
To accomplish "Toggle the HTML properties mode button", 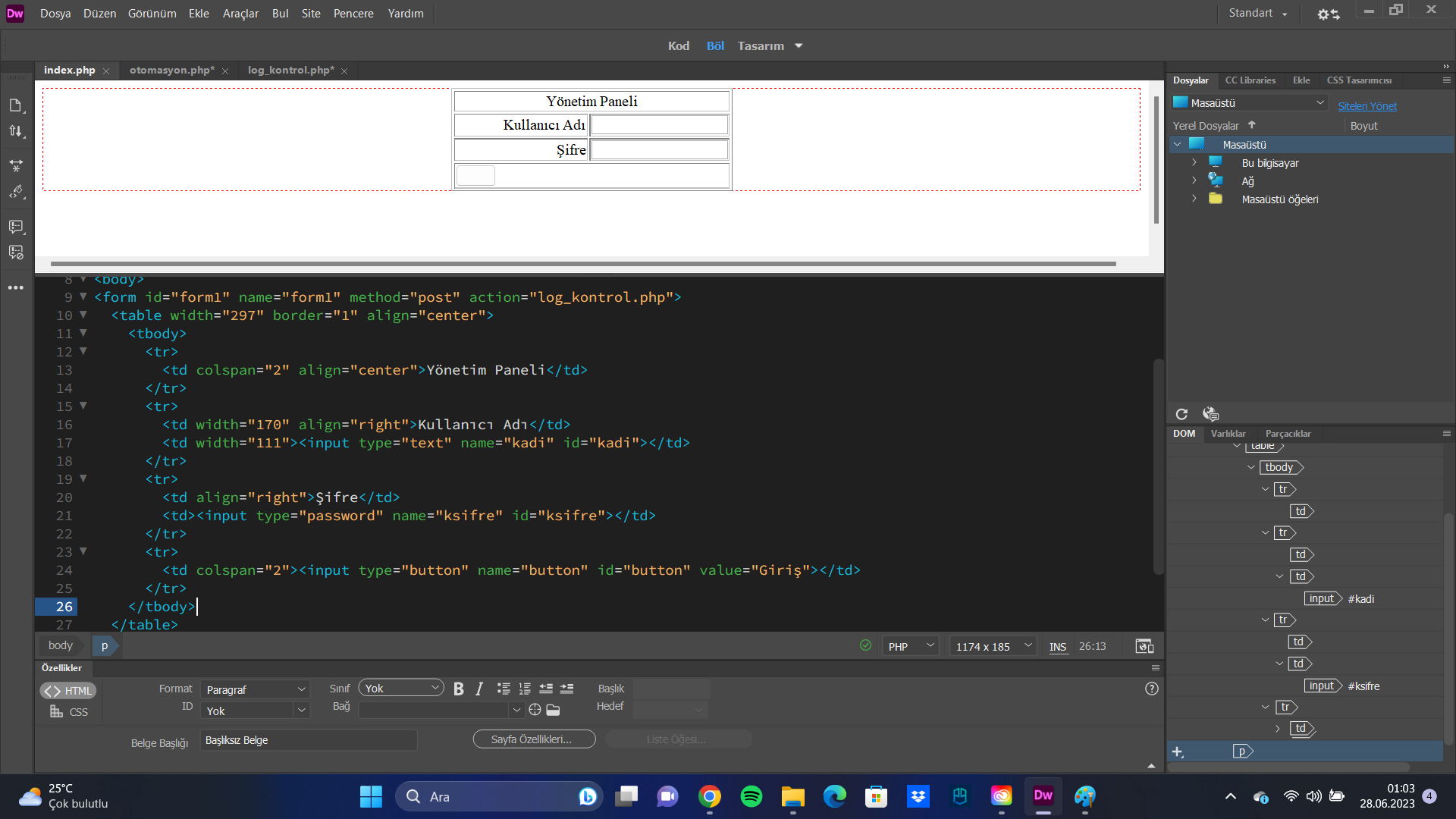I will pos(68,691).
